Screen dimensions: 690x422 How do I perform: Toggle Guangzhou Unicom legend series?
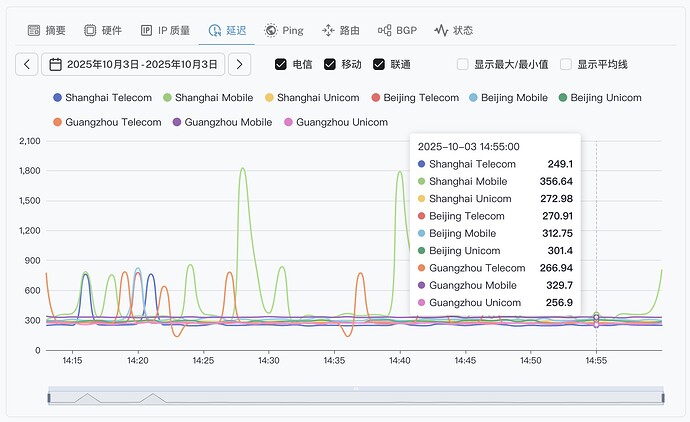[336, 122]
